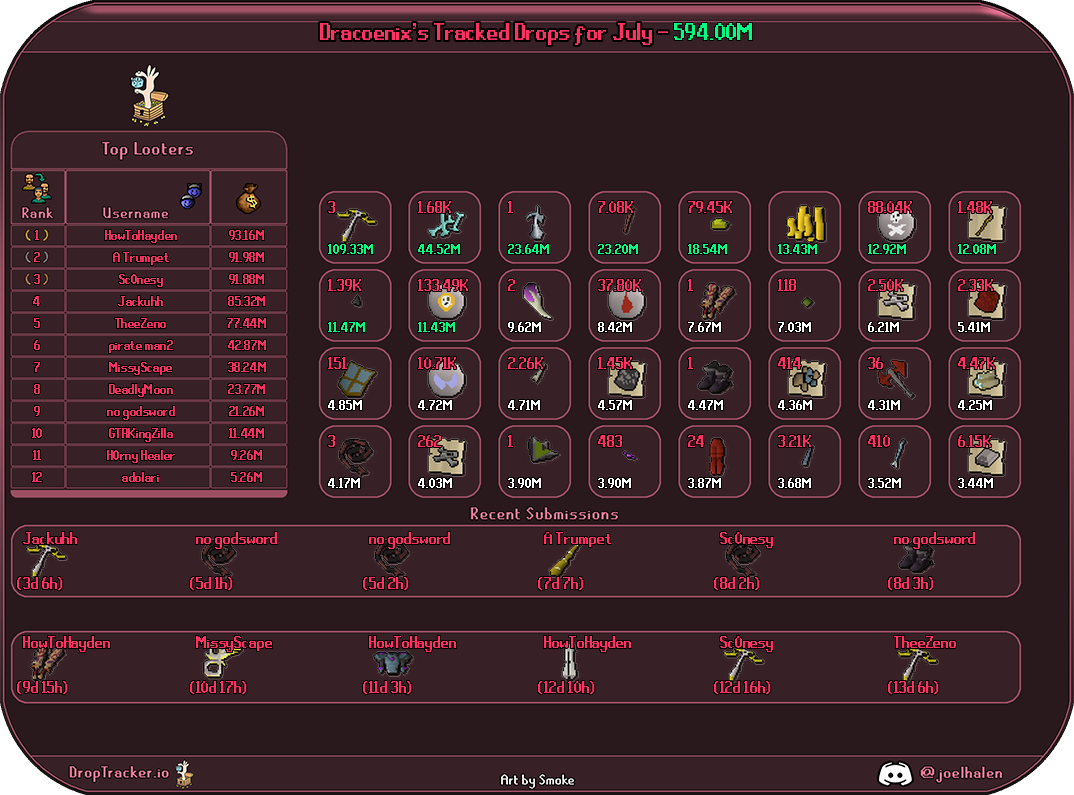The image size is (1074, 795).
Task: Click the item tile valued 7.03M
Action: (805, 305)
